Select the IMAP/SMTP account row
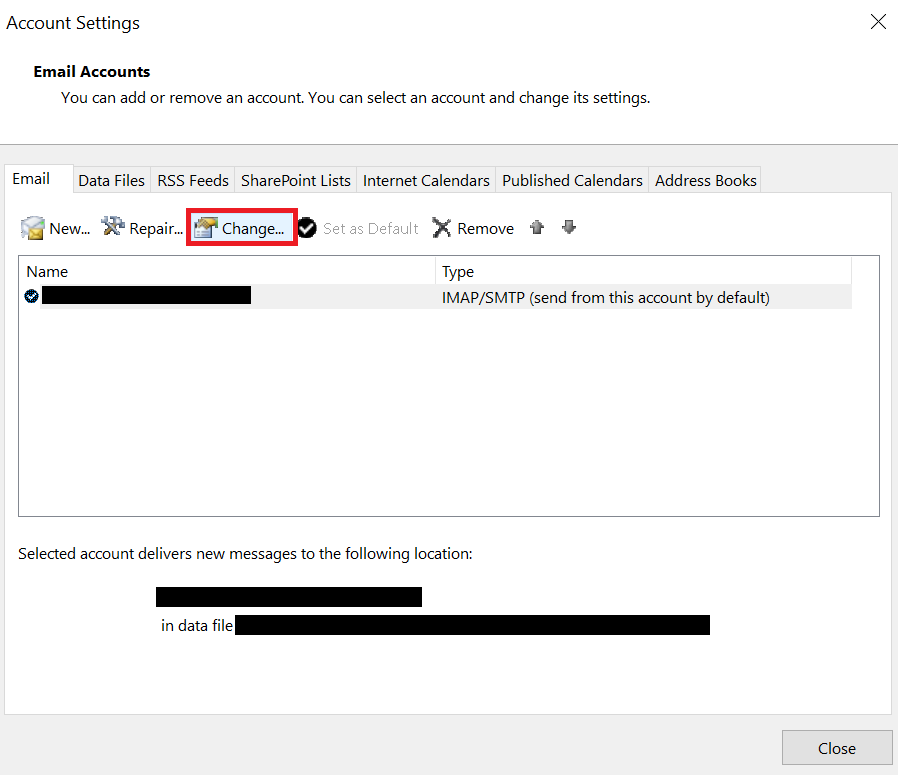Image resolution: width=898 pixels, height=775 pixels. tap(605, 297)
